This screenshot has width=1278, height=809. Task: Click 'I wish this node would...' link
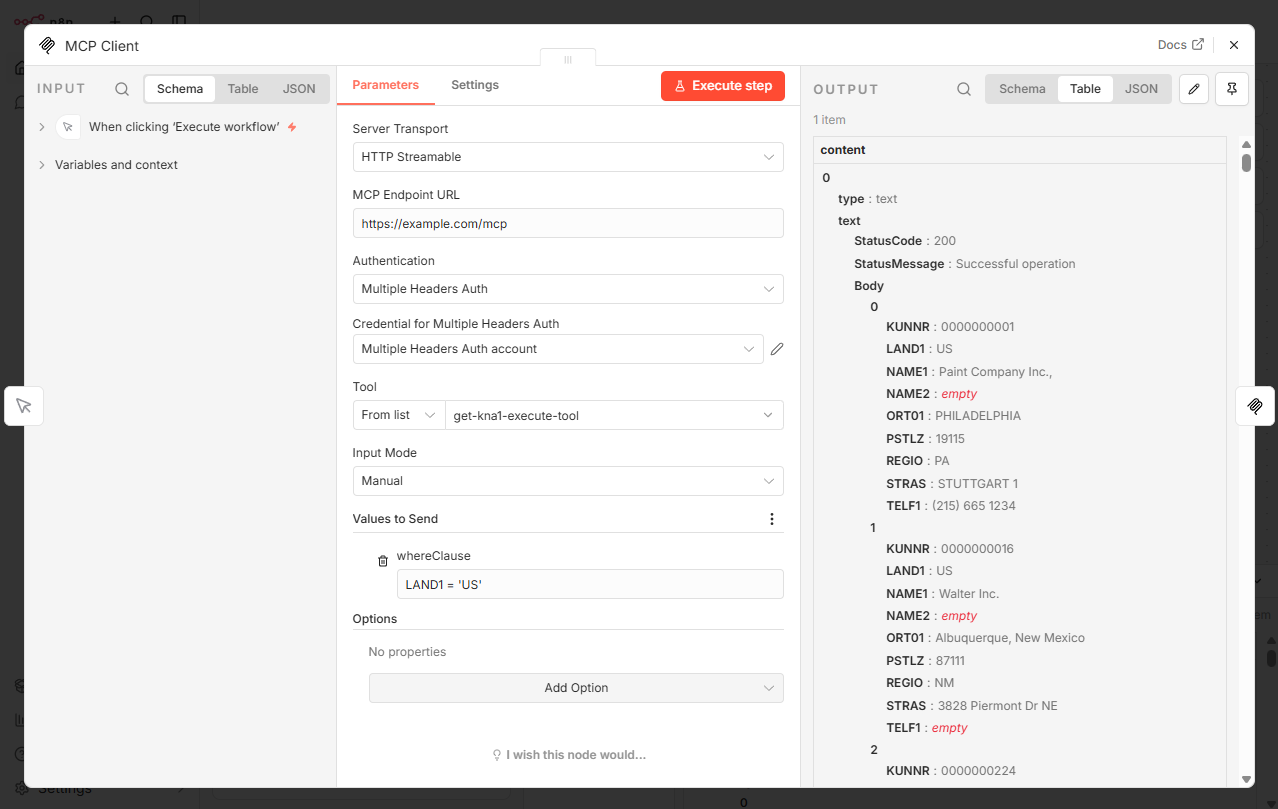click(x=568, y=755)
